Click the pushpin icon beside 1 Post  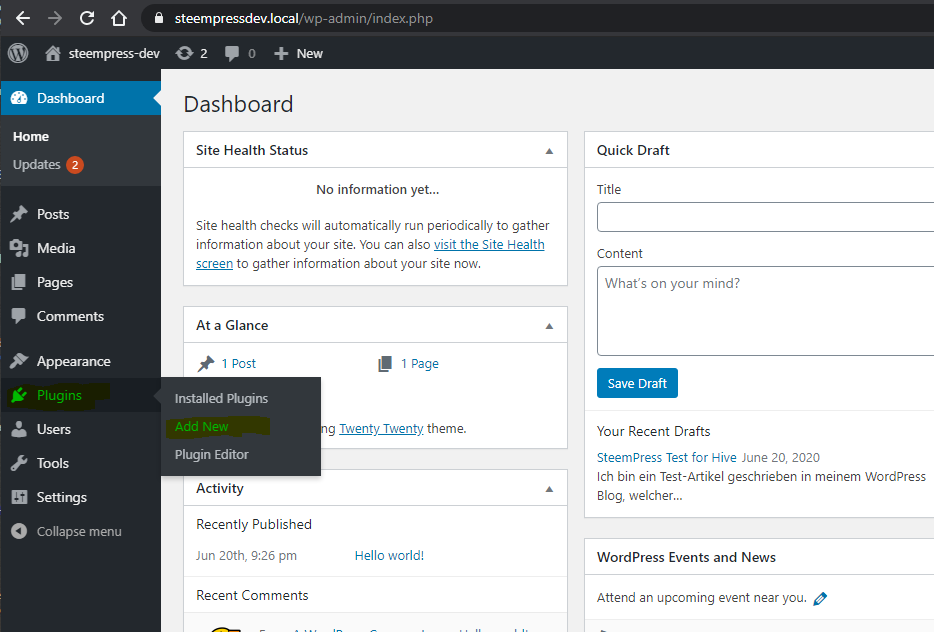point(206,363)
